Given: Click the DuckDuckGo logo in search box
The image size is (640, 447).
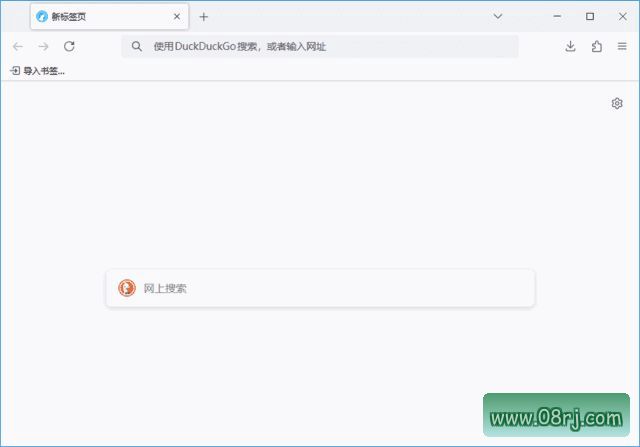Looking at the screenshot, I should coord(127,288).
